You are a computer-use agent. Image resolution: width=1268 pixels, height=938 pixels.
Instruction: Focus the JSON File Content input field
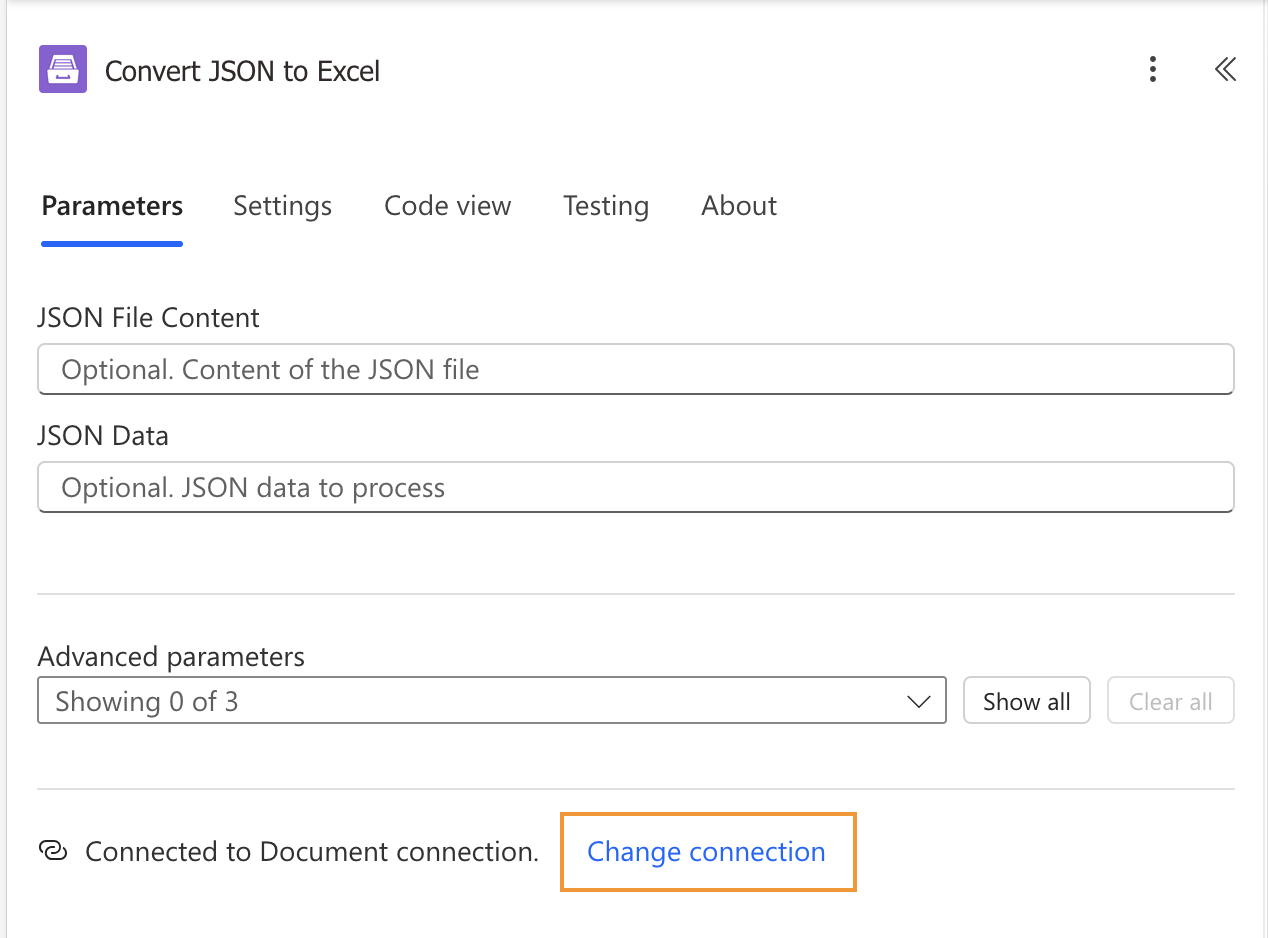(634, 369)
